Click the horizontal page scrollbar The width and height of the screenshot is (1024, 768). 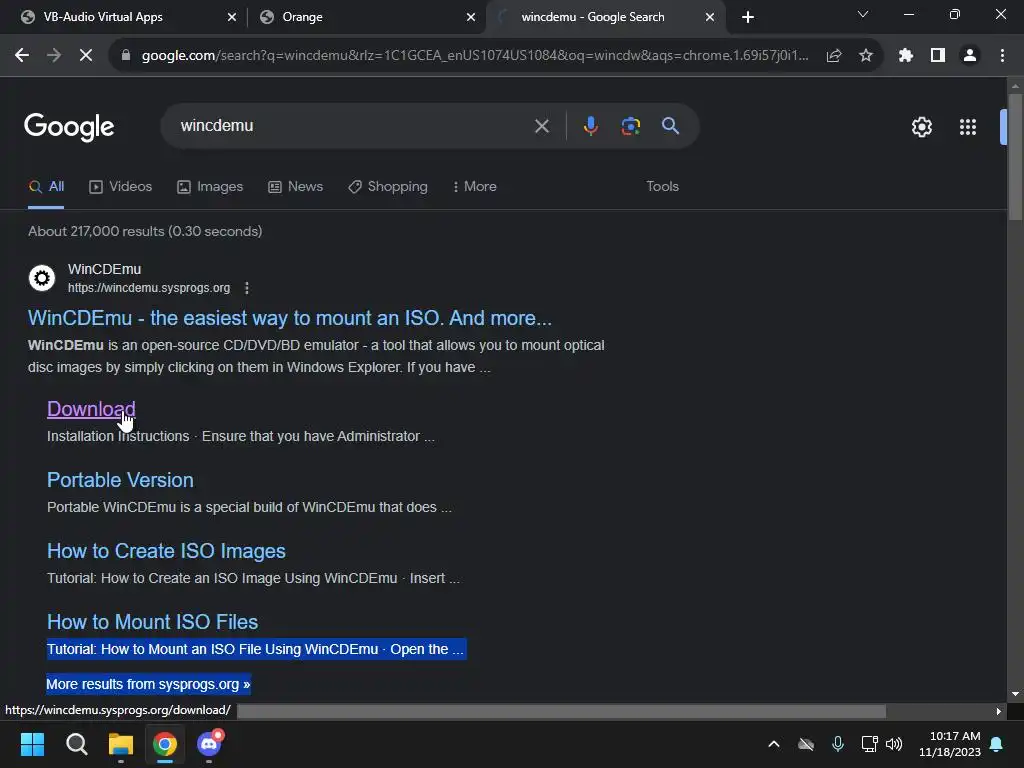coord(562,711)
